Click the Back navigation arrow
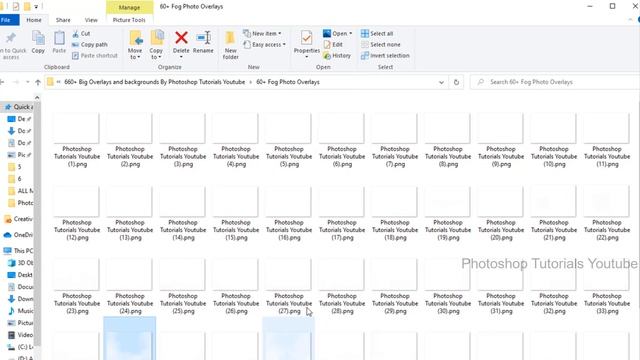Image resolution: width=640 pixels, height=360 pixels. coord(2,82)
